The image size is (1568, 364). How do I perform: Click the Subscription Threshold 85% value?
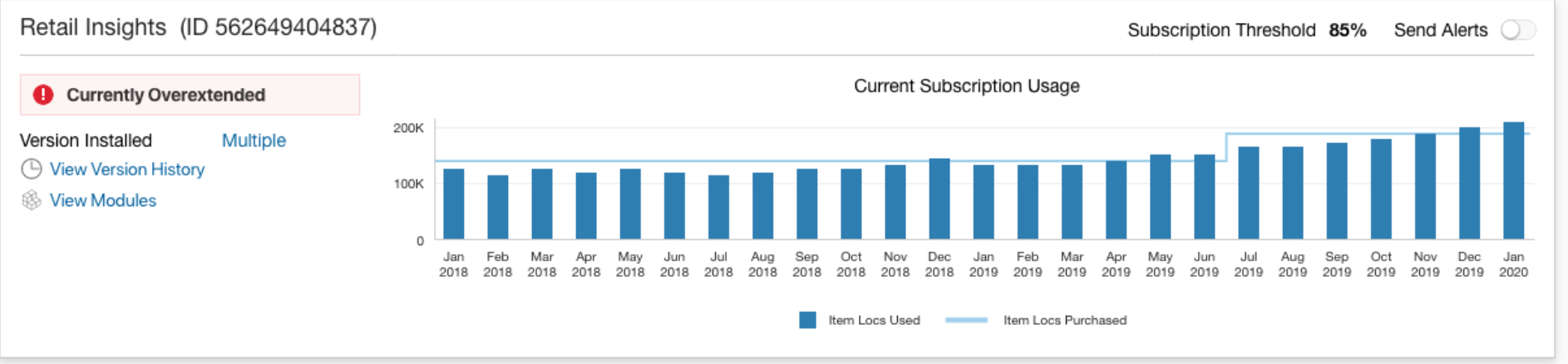point(1348,30)
